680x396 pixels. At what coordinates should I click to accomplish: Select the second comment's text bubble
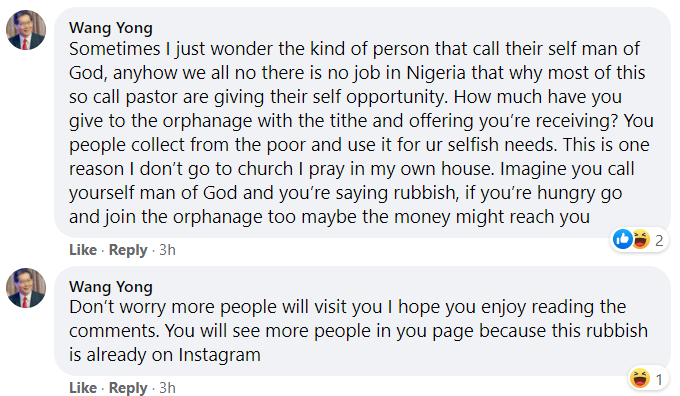point(363,321)
